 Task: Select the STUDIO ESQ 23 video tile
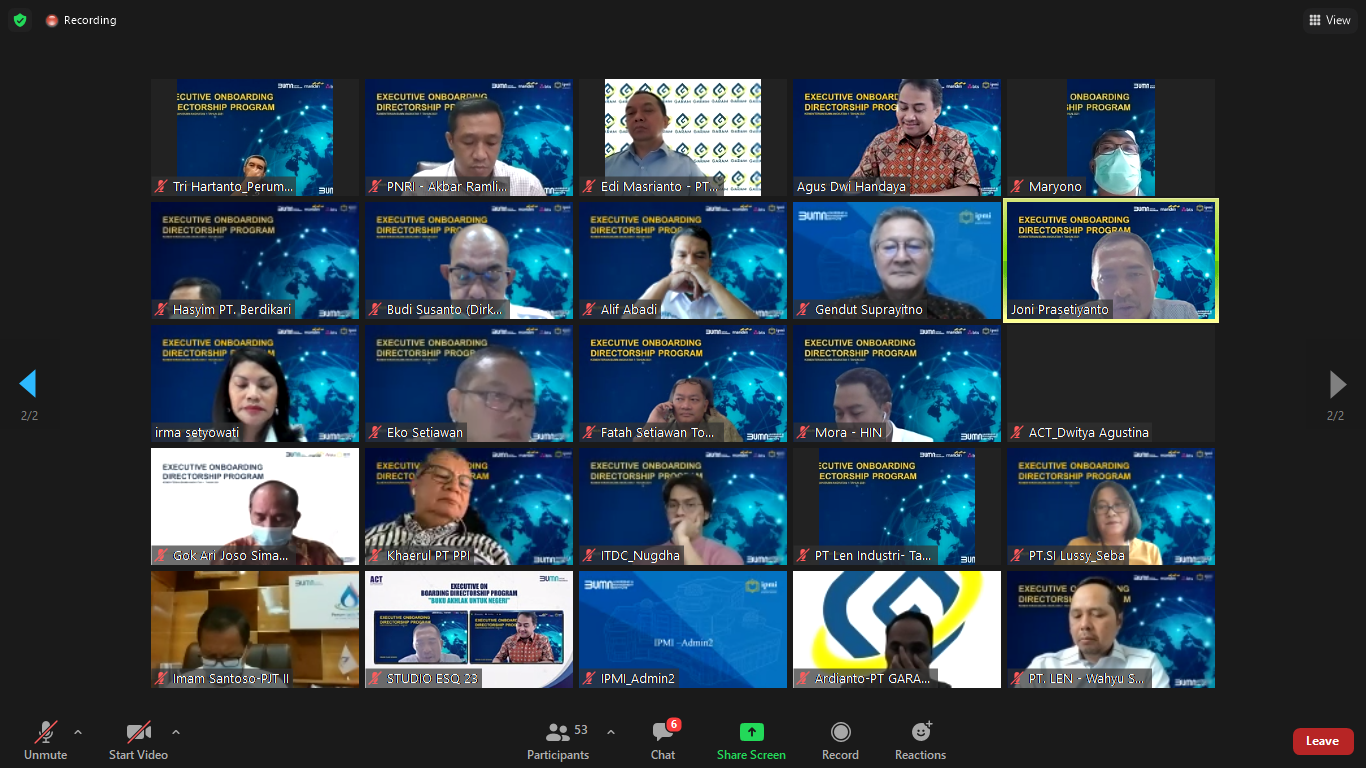(469, 629)
